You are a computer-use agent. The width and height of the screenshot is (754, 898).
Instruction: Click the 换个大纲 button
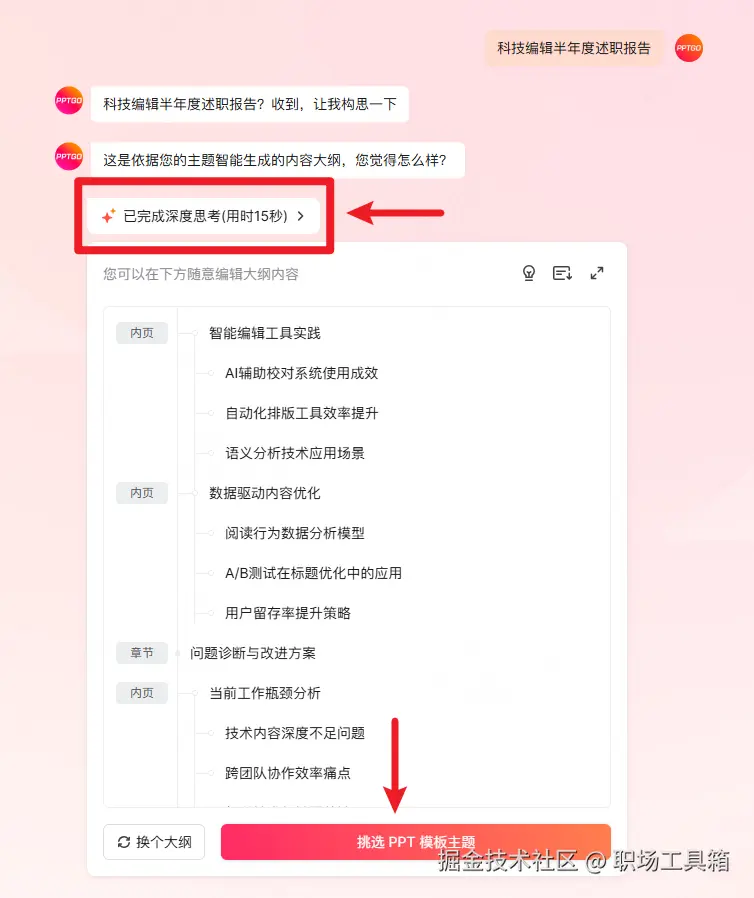click(x=154, y=842)
